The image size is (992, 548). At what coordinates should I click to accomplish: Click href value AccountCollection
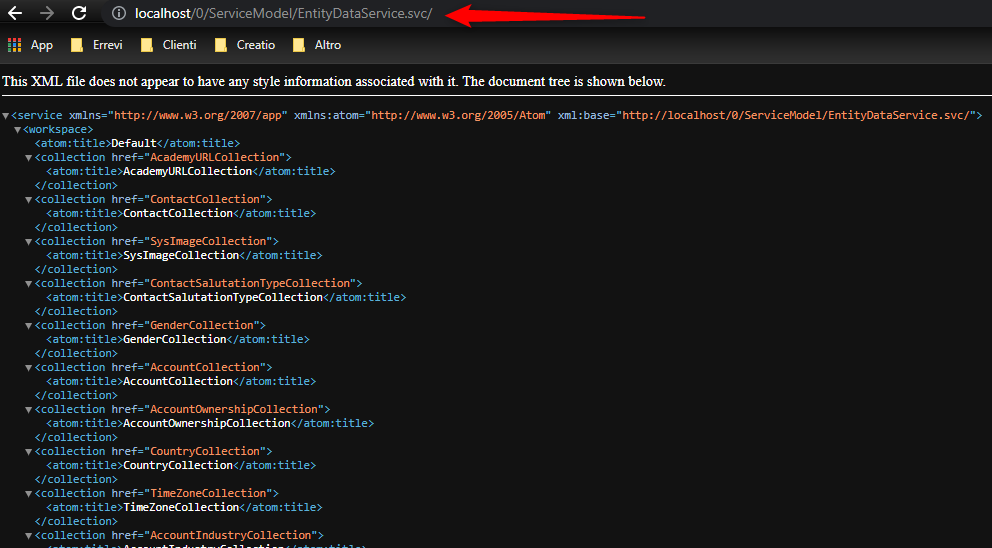pos(205,367)
